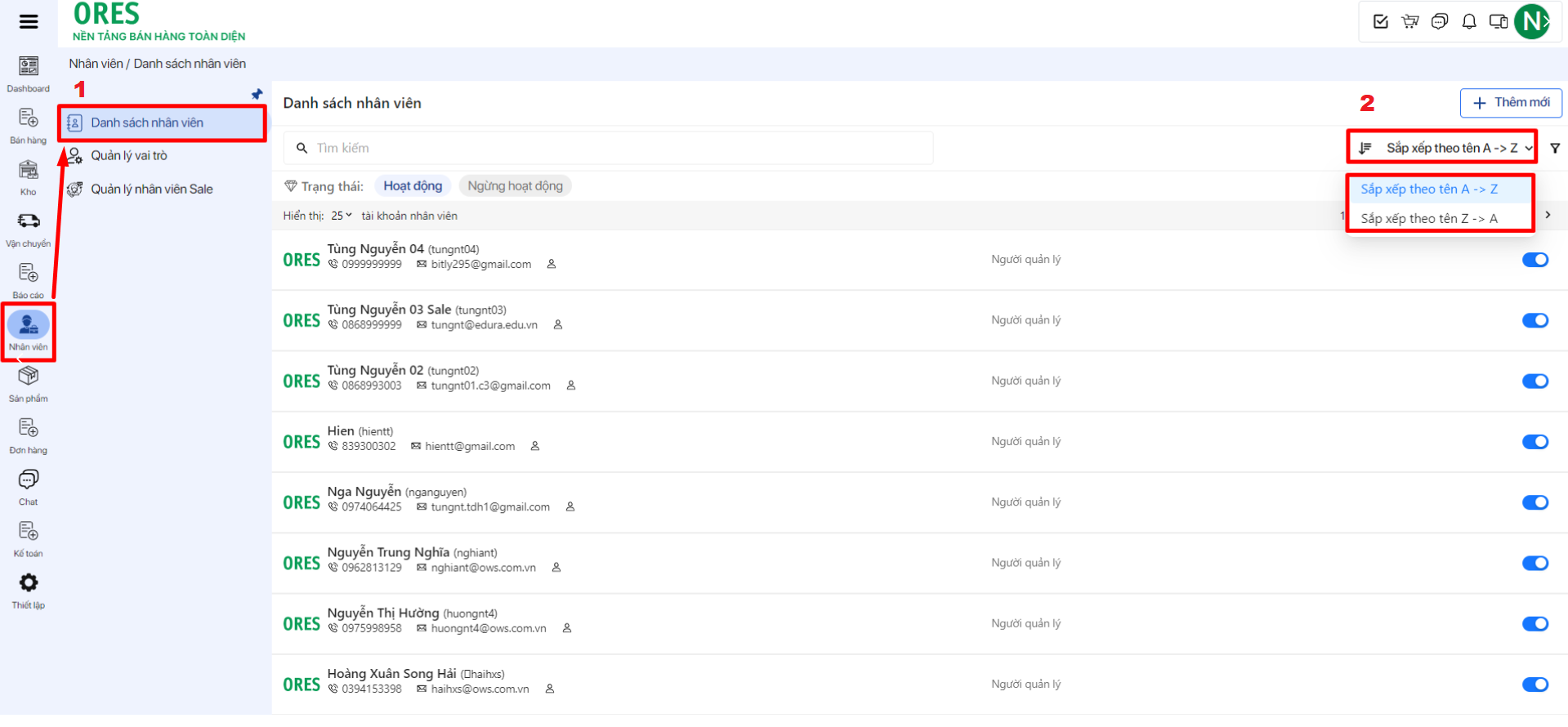1568x727 pixels.
Task: Open the sort by name dropdown
Action: (1443, 148)
